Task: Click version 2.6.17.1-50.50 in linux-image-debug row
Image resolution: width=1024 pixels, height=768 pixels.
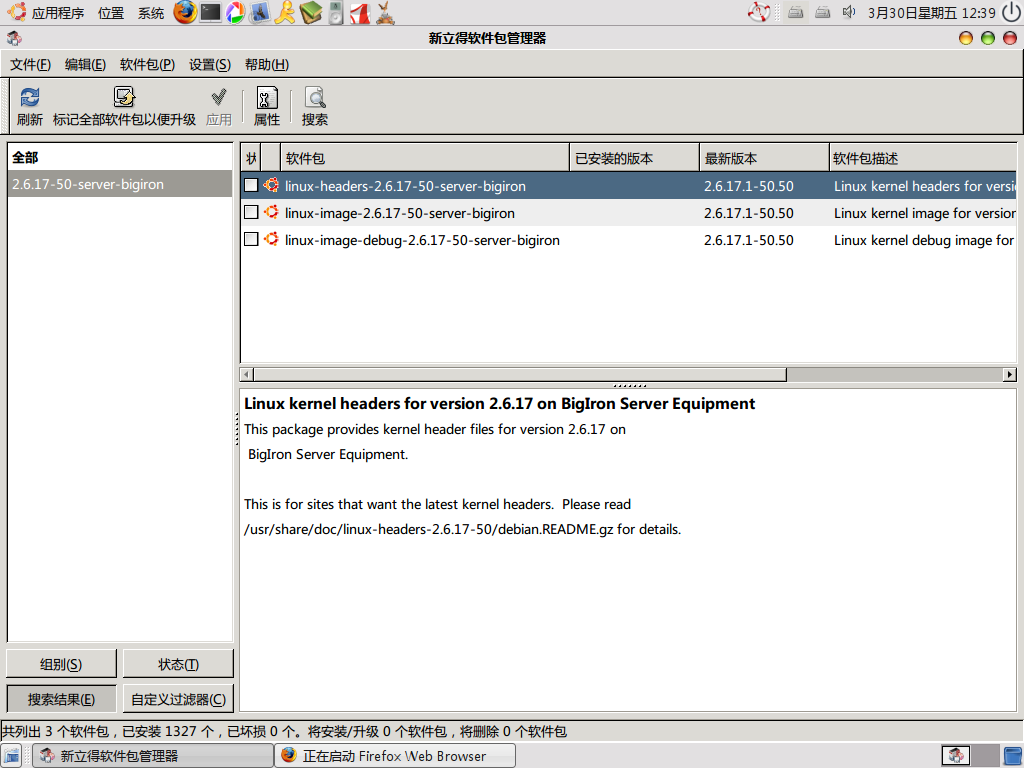Action: (x=748, y=240)
